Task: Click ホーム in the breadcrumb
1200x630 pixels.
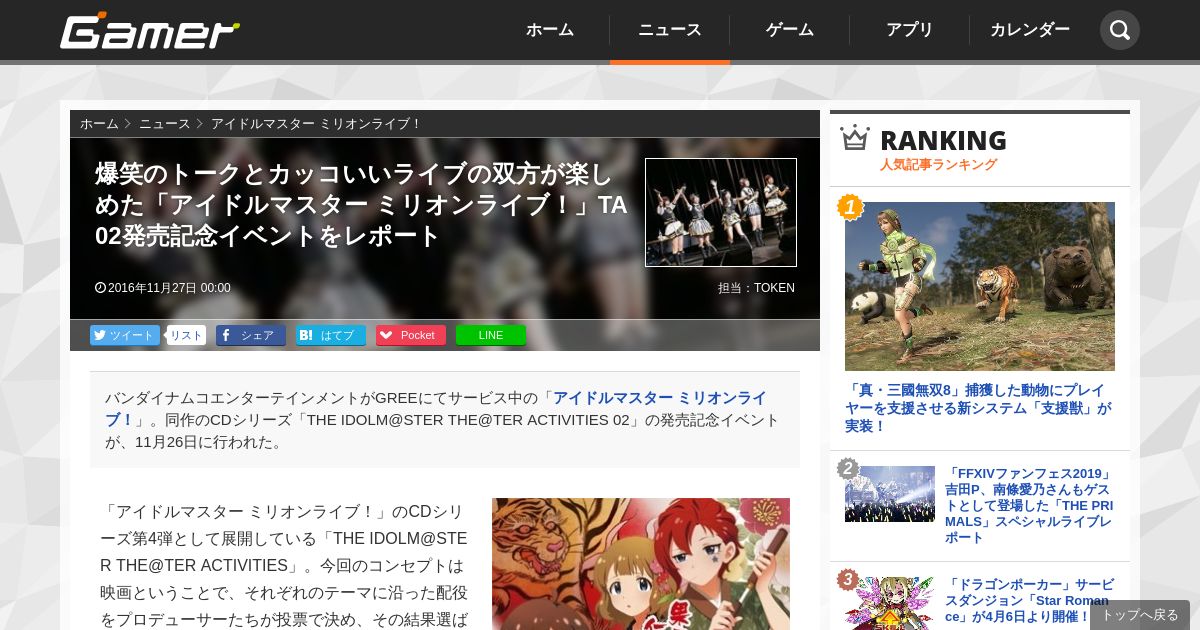Action: (x=99, y=124)
